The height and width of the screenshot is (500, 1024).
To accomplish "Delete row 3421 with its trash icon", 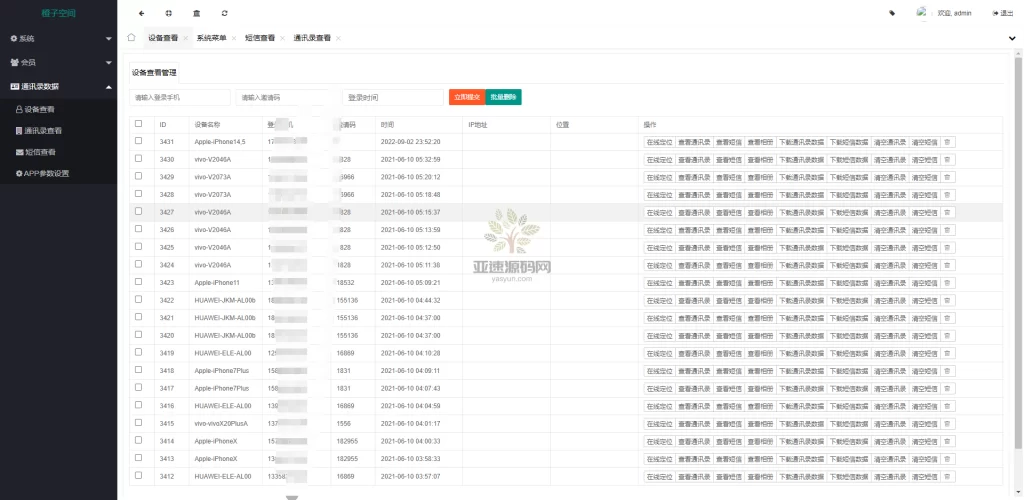I will 948,318.
